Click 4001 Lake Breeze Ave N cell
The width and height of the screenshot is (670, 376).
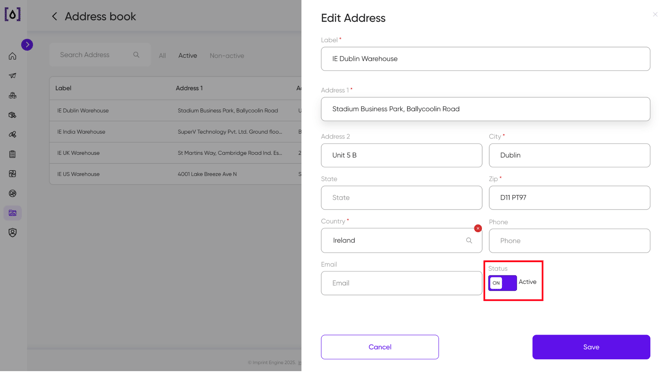[x=207, y=174]
